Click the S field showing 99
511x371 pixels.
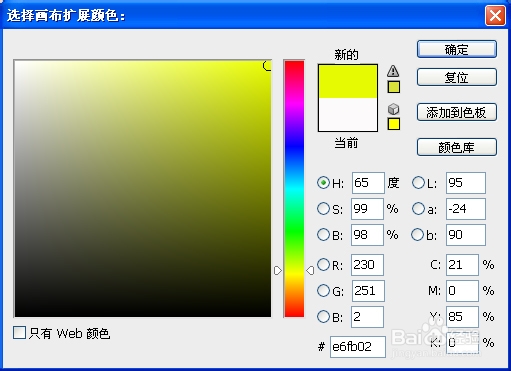pyautogui.click(x=367, y=209)
